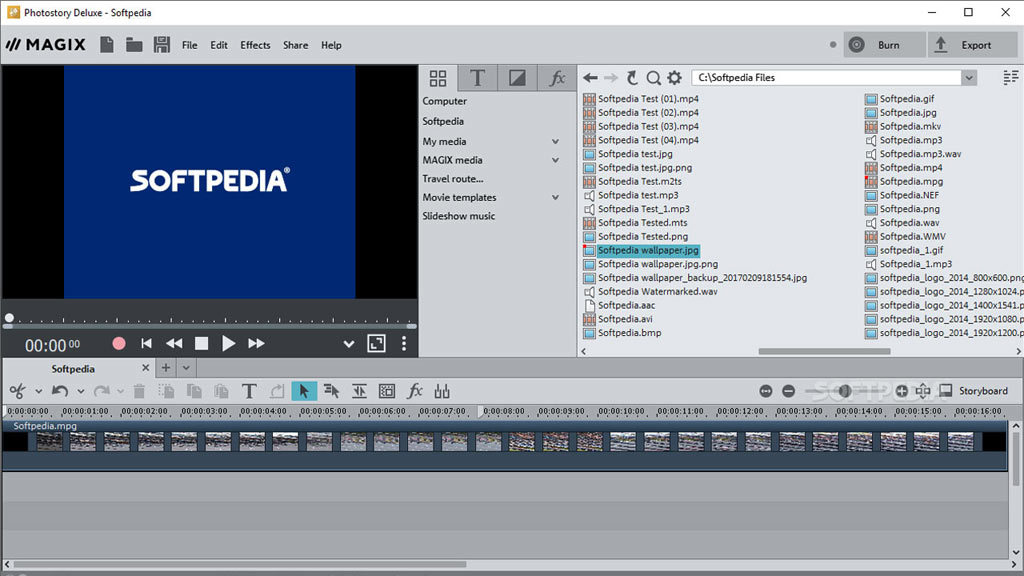Open the cut tool options dropdown
The image size is (1024, 576).
[x=39, y=392]
